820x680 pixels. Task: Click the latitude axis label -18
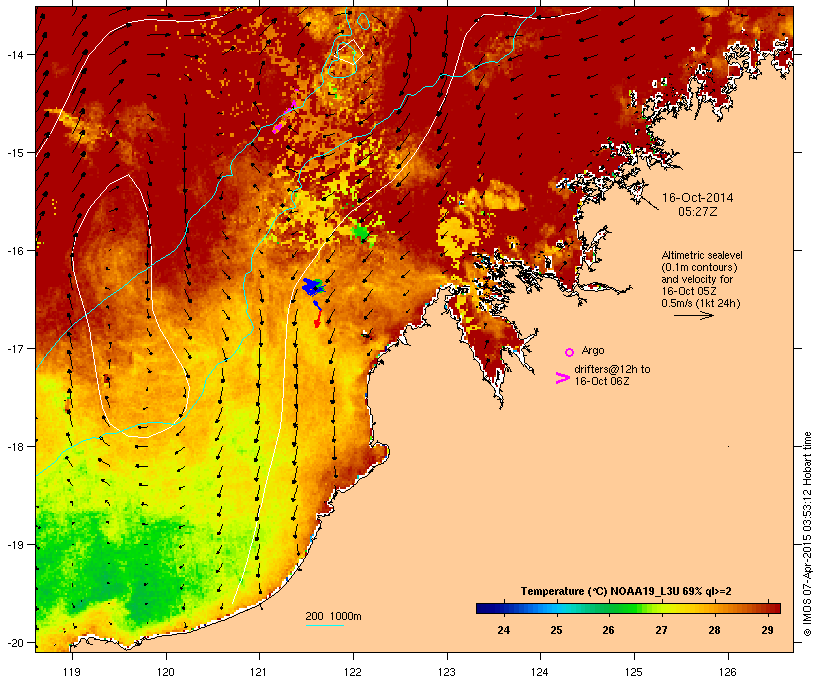[x=15, y=447]
